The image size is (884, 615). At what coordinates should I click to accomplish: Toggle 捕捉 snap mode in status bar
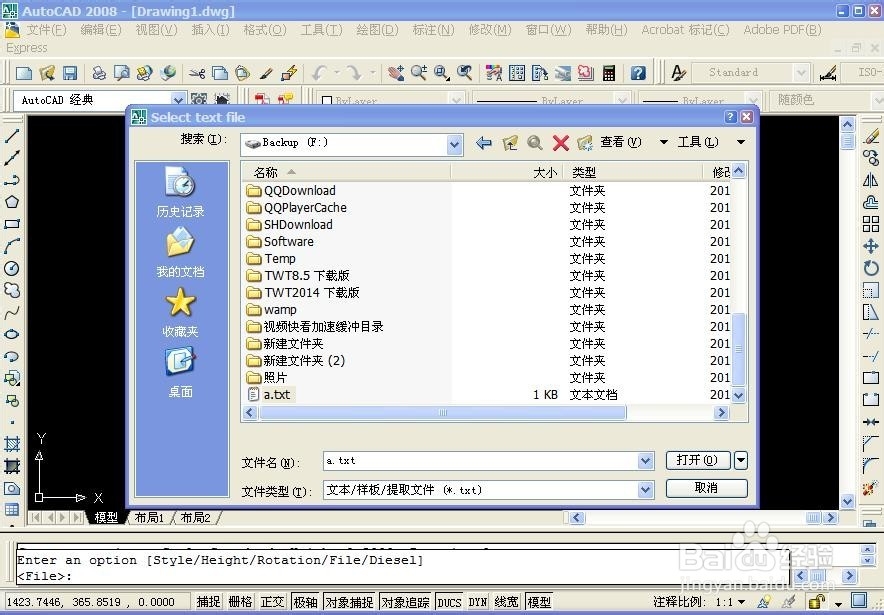click(x=208, y=602)
